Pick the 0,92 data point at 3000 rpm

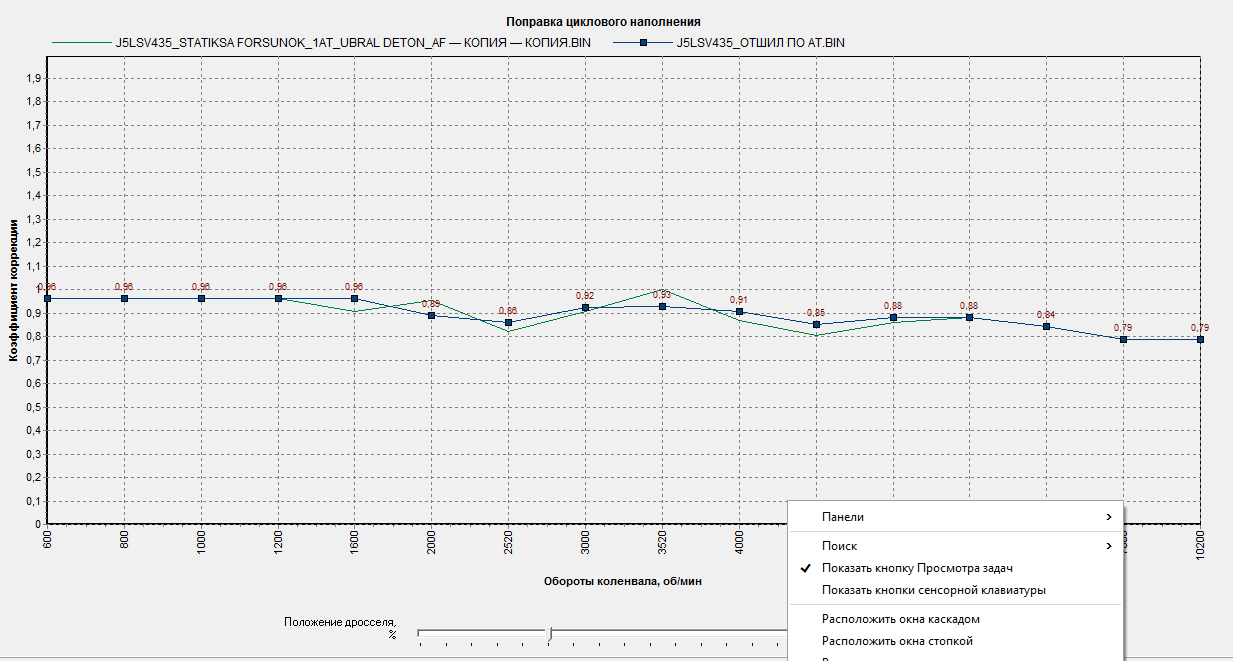pyautogui.click(x=585, y=308)
